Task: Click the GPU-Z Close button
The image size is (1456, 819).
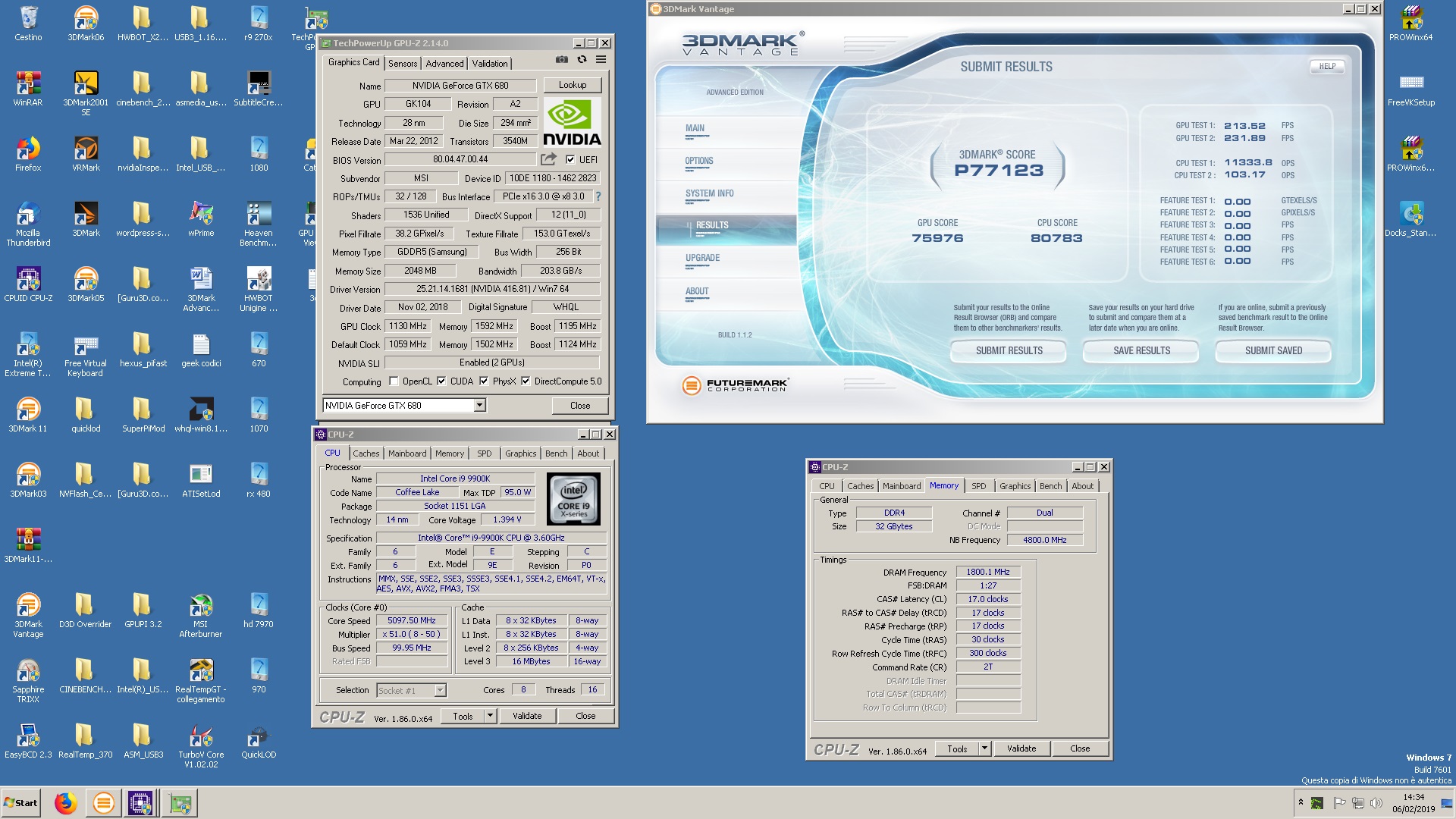Action: [x=580, y=406]
